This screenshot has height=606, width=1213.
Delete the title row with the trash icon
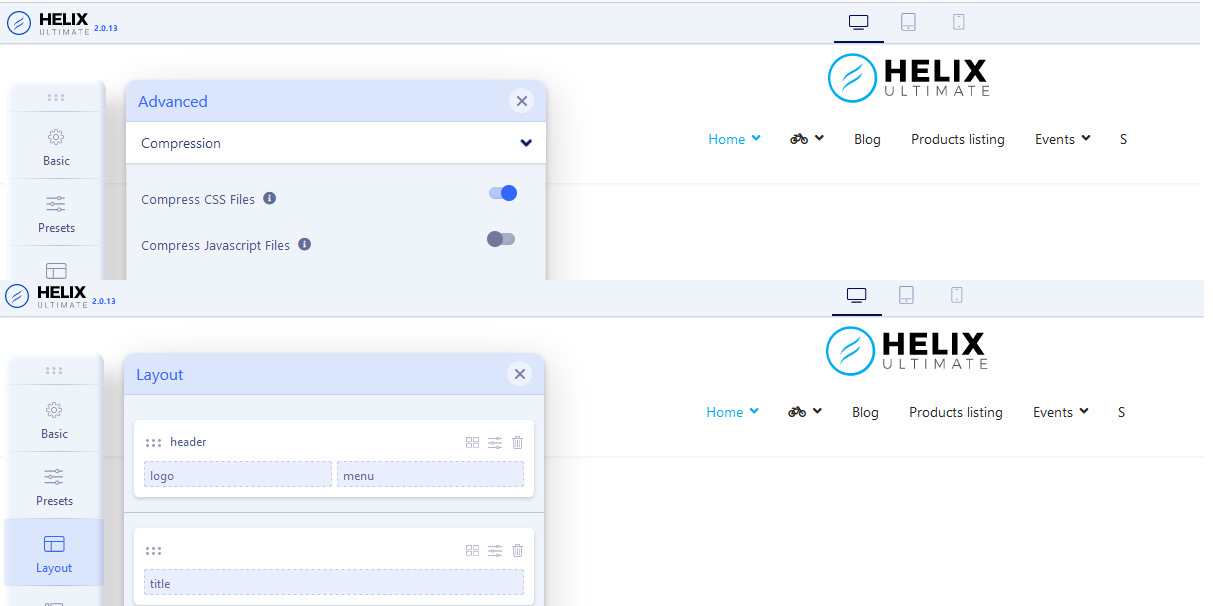[517, 550]
